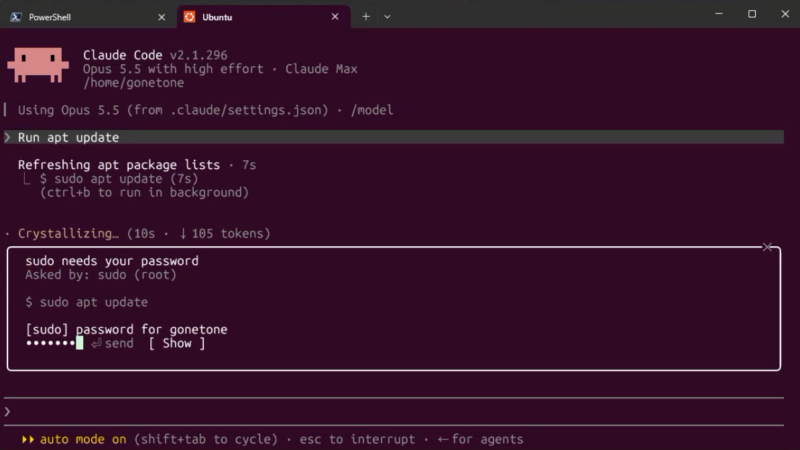Viewport: 800px width, 450px height.
Task: Click 'Opus 5.5 with high effort' text
Action: [x=173, y=69]
